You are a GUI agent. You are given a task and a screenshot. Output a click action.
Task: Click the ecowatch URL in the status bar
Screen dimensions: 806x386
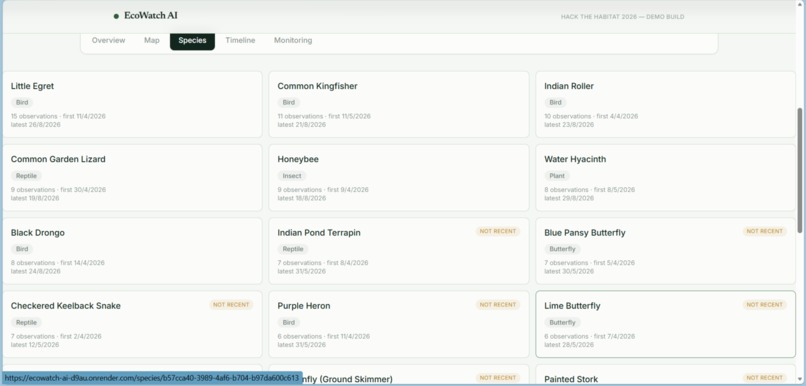(x=152, y=378)
